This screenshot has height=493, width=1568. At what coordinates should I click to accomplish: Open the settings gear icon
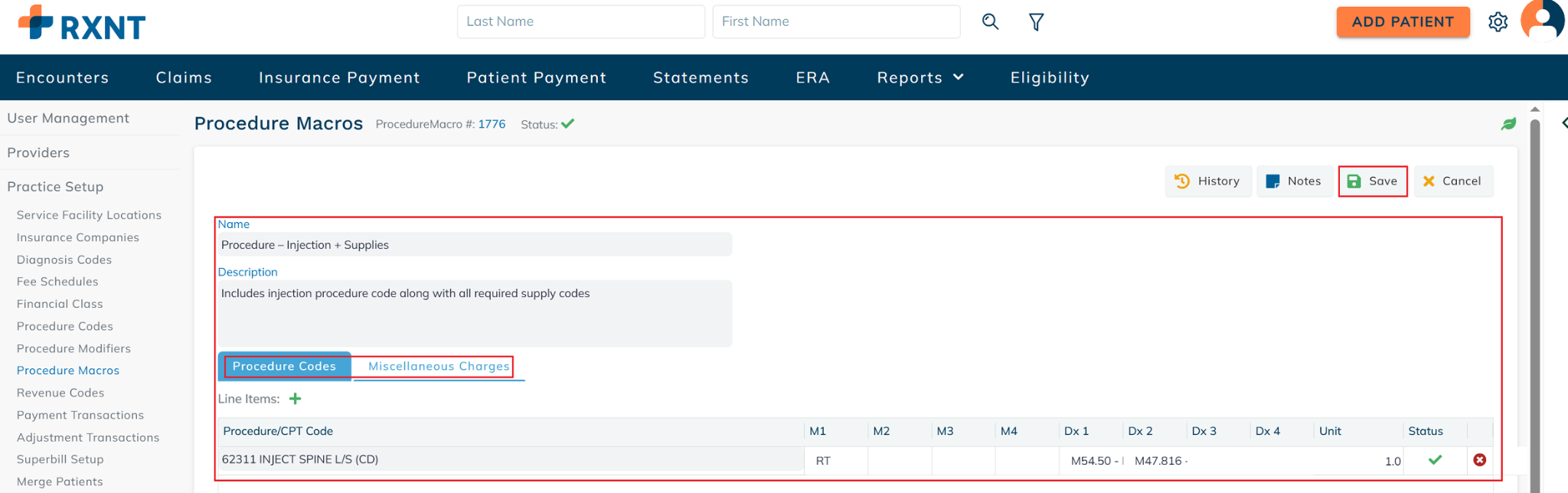coord(1498,22)
